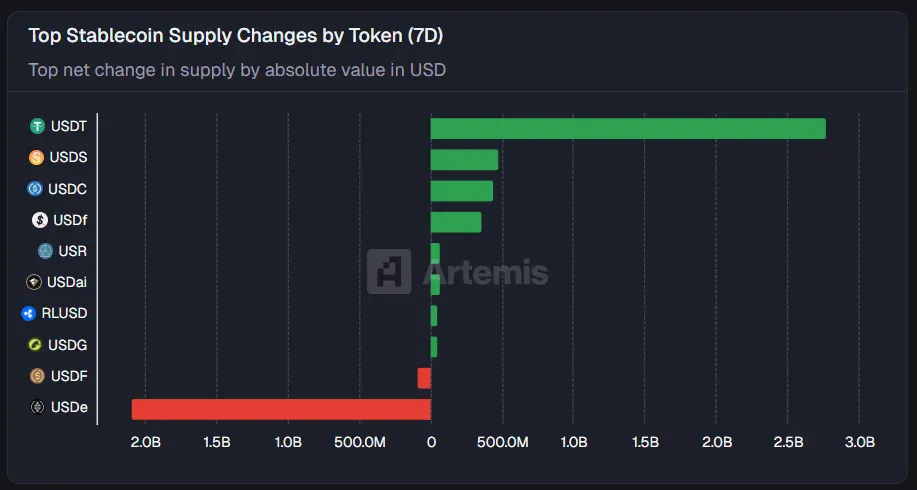This screenshot has height=490, width=917.
Task: Click the 2.5B x-axis tick label
Action: click(788, 442)
